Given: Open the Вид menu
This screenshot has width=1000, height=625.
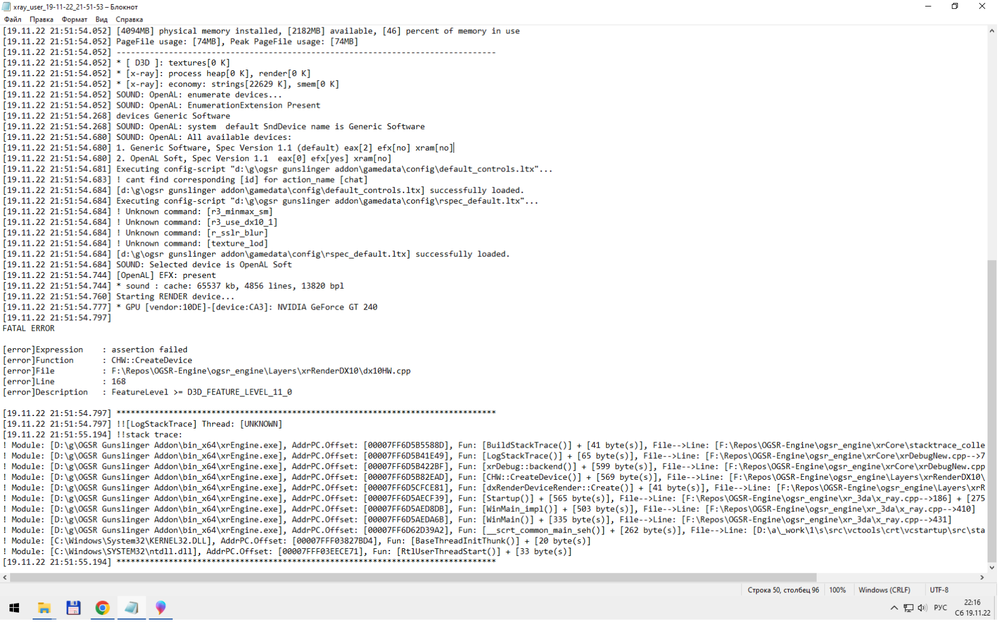Looking at the screenshot, I should [x=101, y=19].
